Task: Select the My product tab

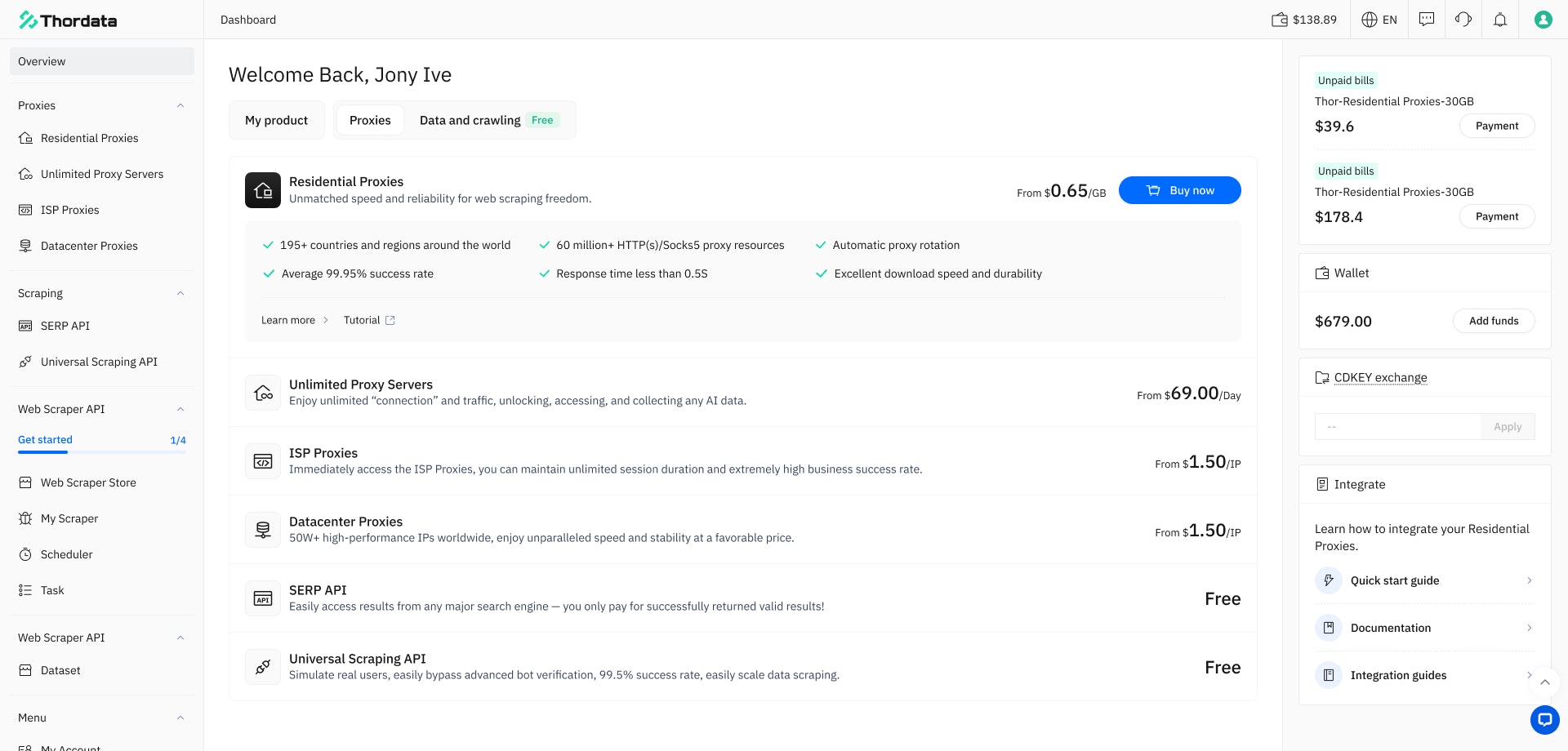Action: [x=277, y=120]
